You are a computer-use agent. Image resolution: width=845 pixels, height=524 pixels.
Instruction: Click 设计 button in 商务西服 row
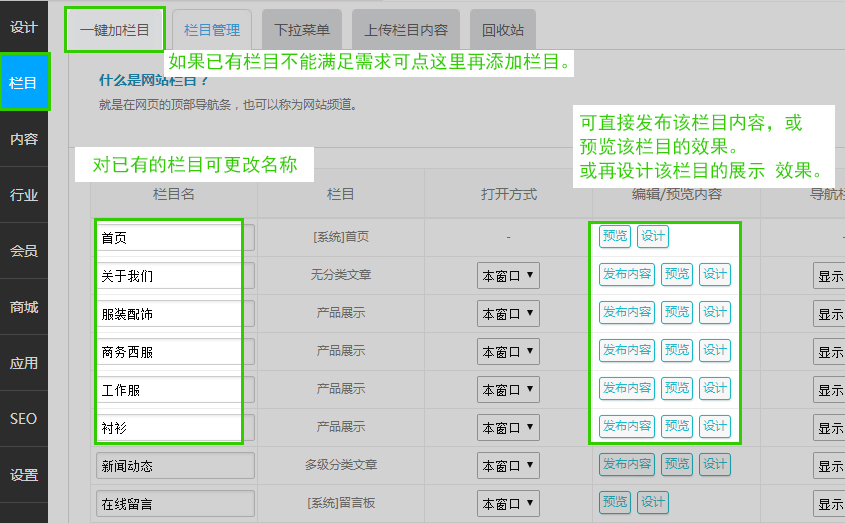coord(714,350)
